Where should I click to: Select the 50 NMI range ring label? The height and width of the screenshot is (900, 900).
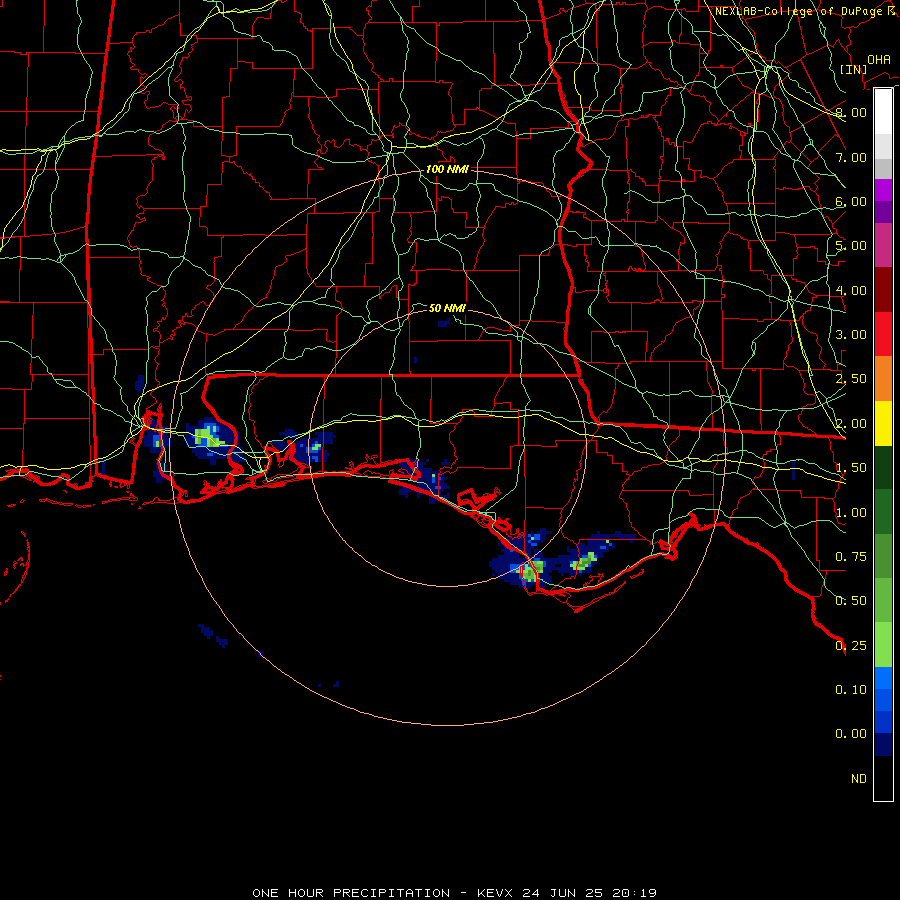[x=447, y=308]
